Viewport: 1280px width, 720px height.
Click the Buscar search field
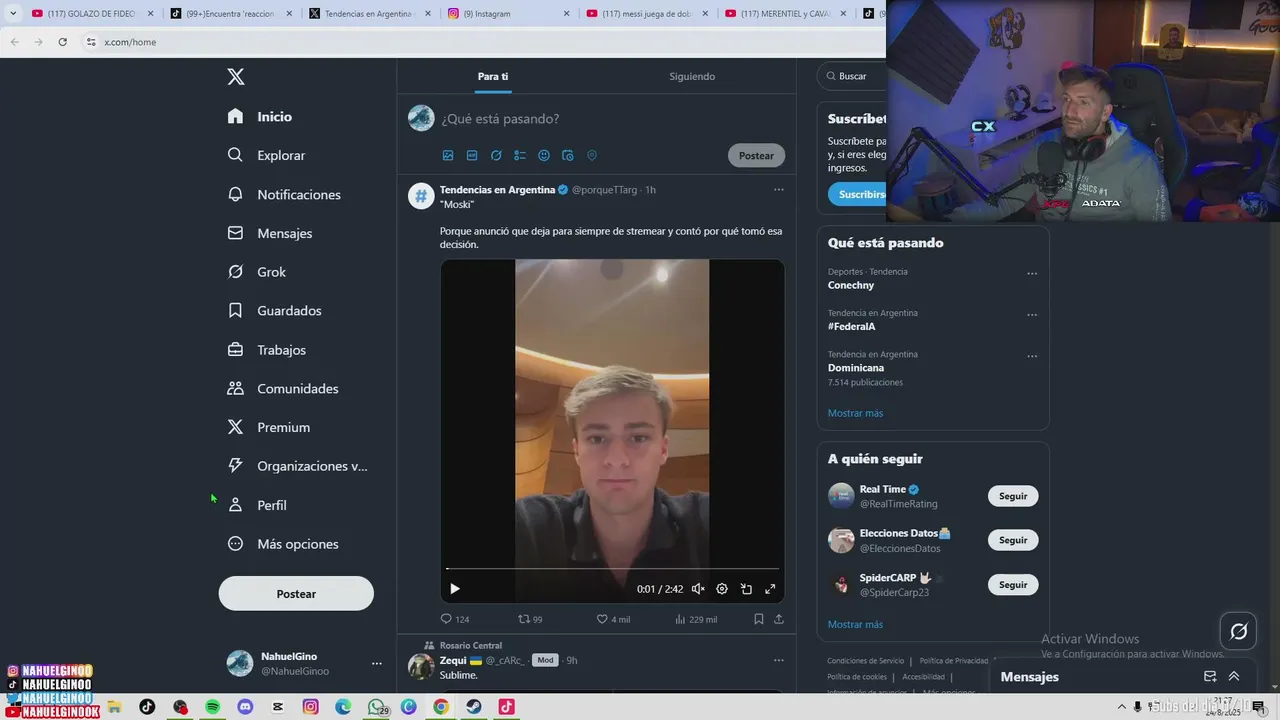pos(852,76)
